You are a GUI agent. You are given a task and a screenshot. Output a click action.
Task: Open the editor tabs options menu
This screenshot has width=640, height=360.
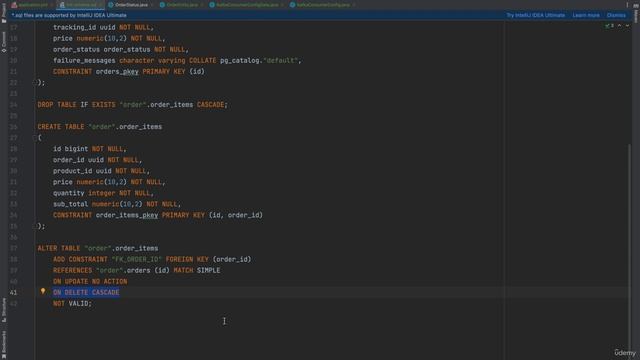tap(627, 5)
